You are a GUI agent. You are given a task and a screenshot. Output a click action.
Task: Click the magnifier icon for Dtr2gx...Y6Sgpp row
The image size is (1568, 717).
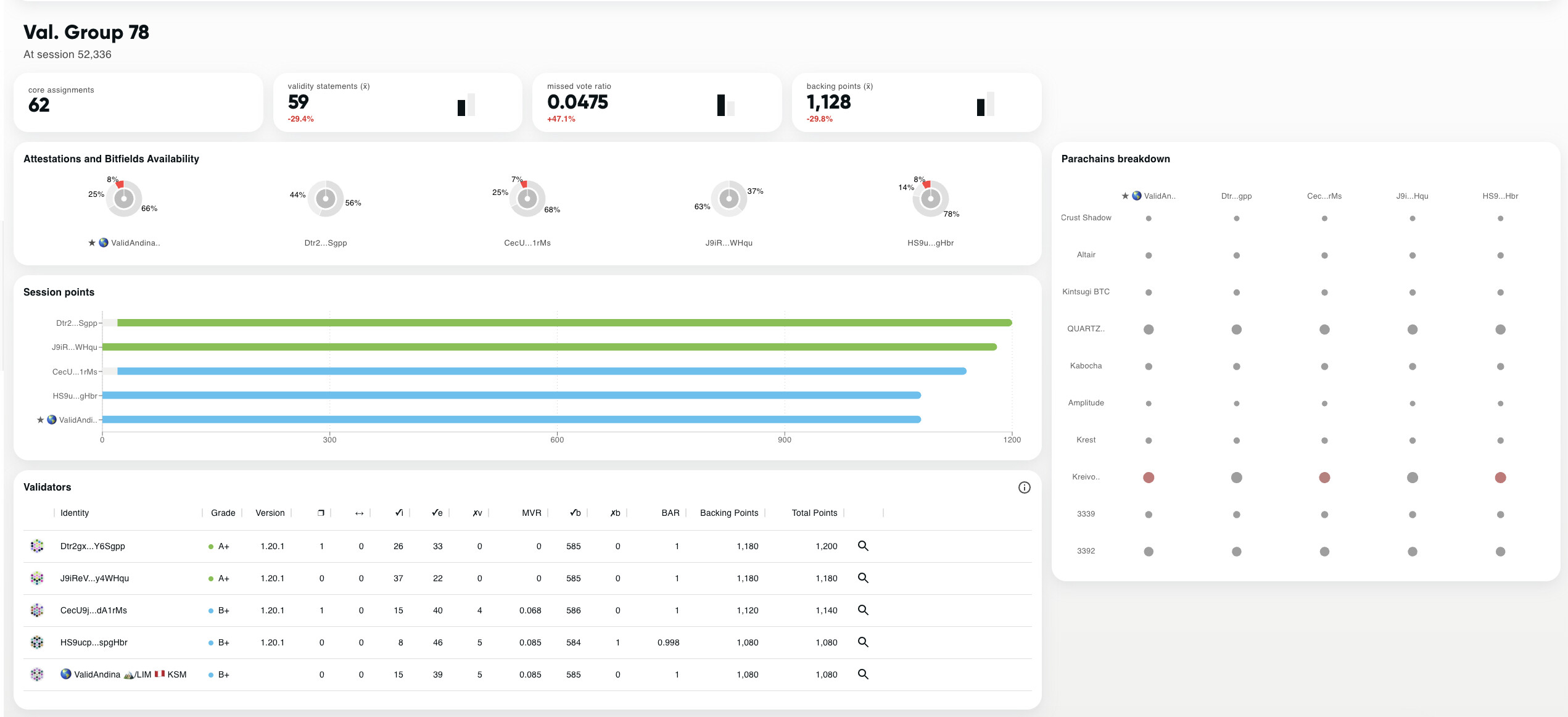863,546
